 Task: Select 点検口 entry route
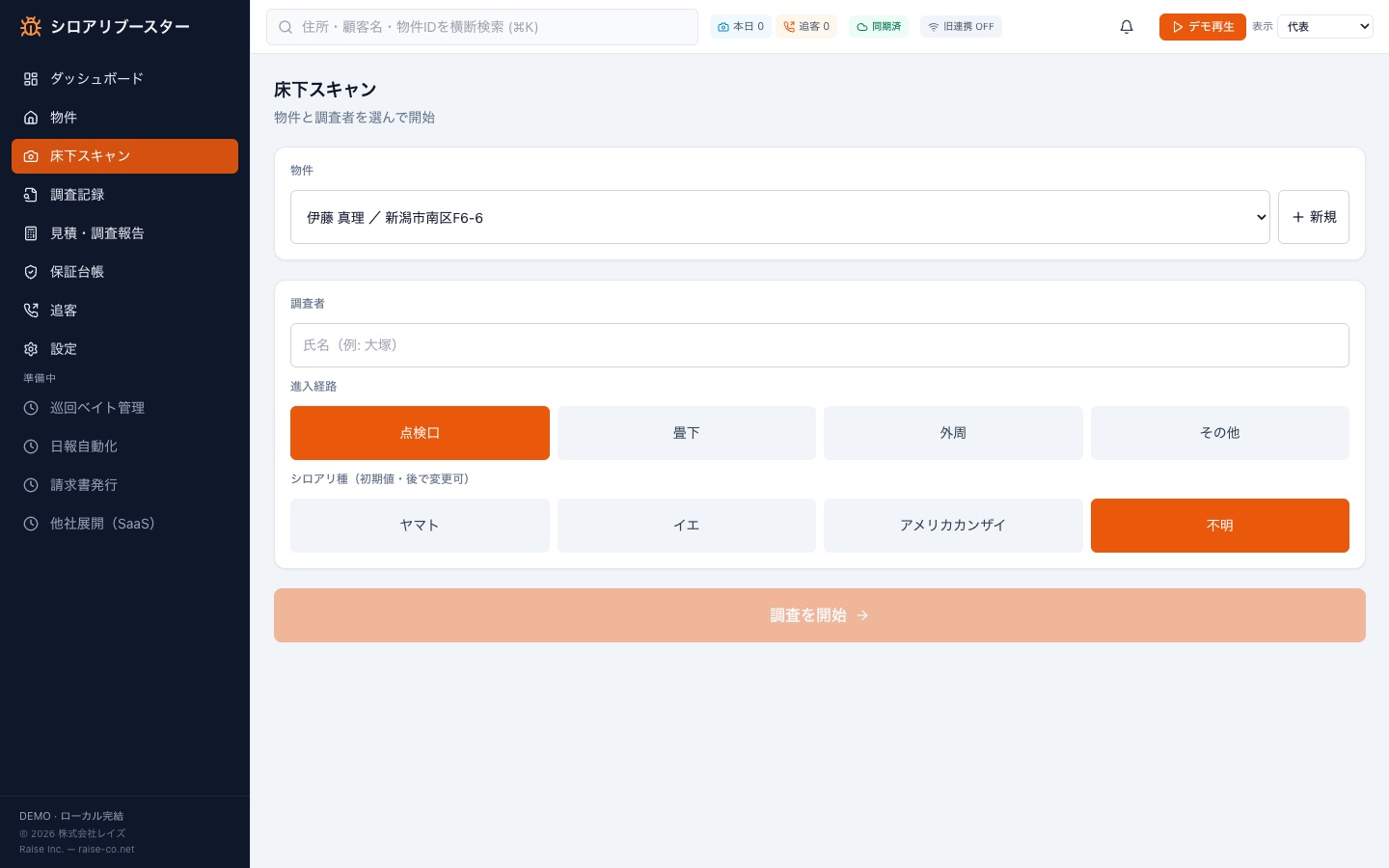(x=420, y=433)
